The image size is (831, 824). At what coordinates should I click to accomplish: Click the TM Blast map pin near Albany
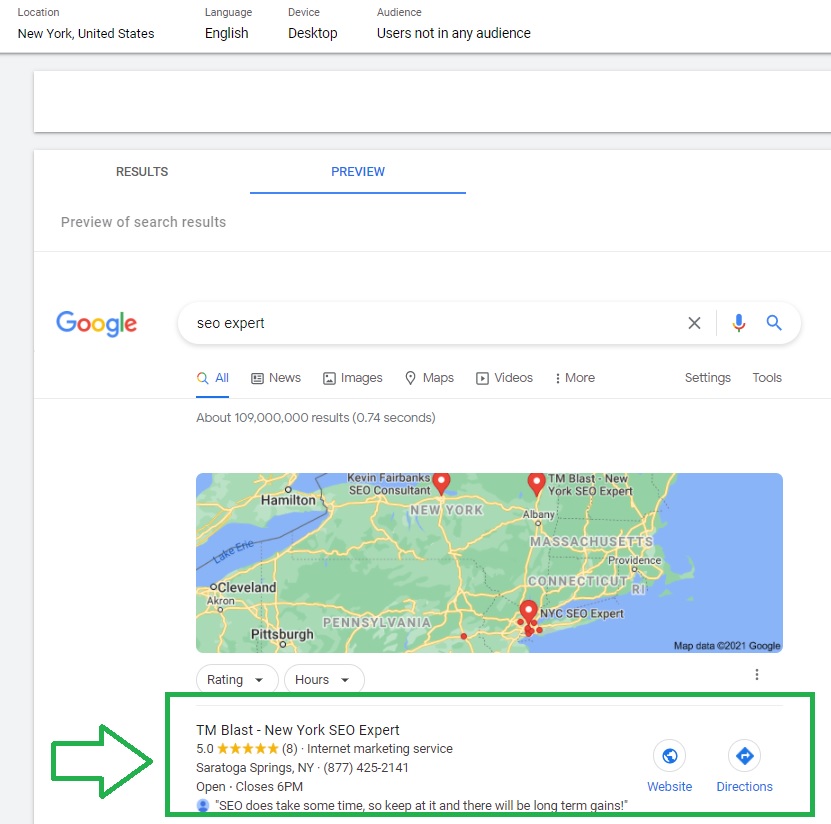(x=536, y=484)
